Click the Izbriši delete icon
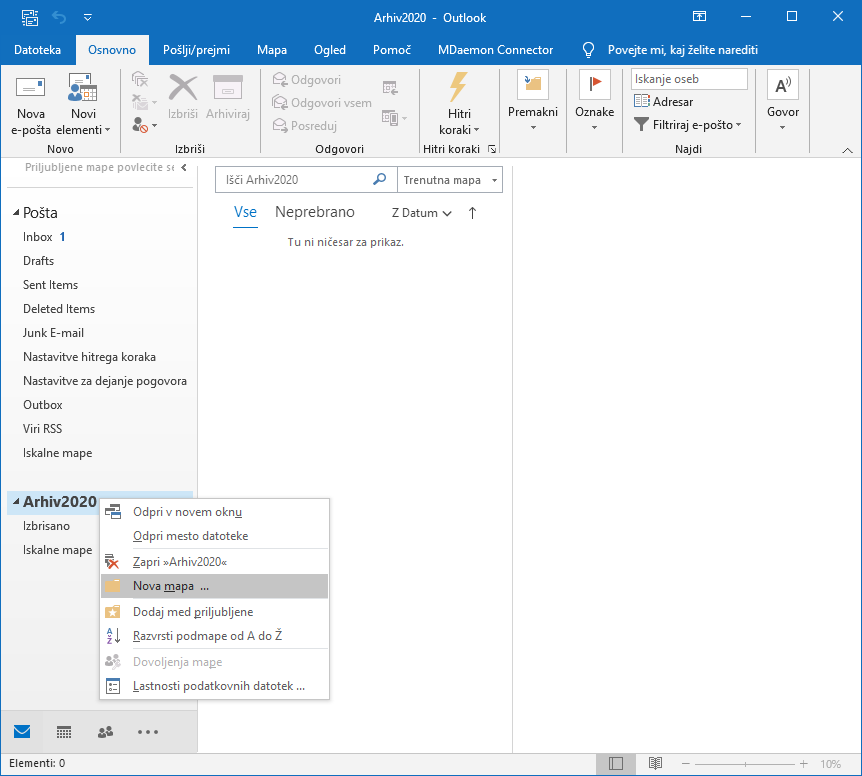 click(x=183, y=97)
